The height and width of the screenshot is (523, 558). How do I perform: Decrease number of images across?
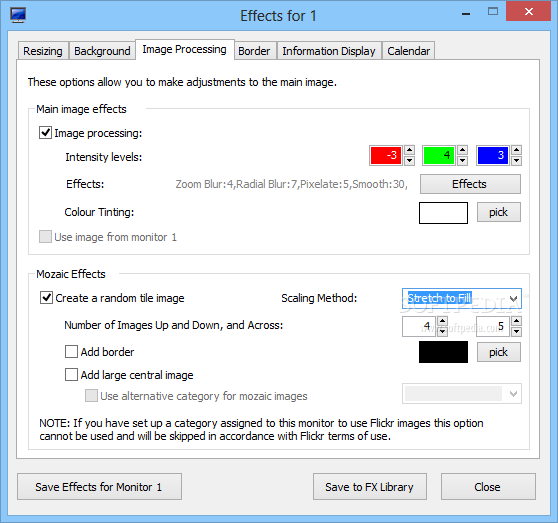tap(516, 332)
